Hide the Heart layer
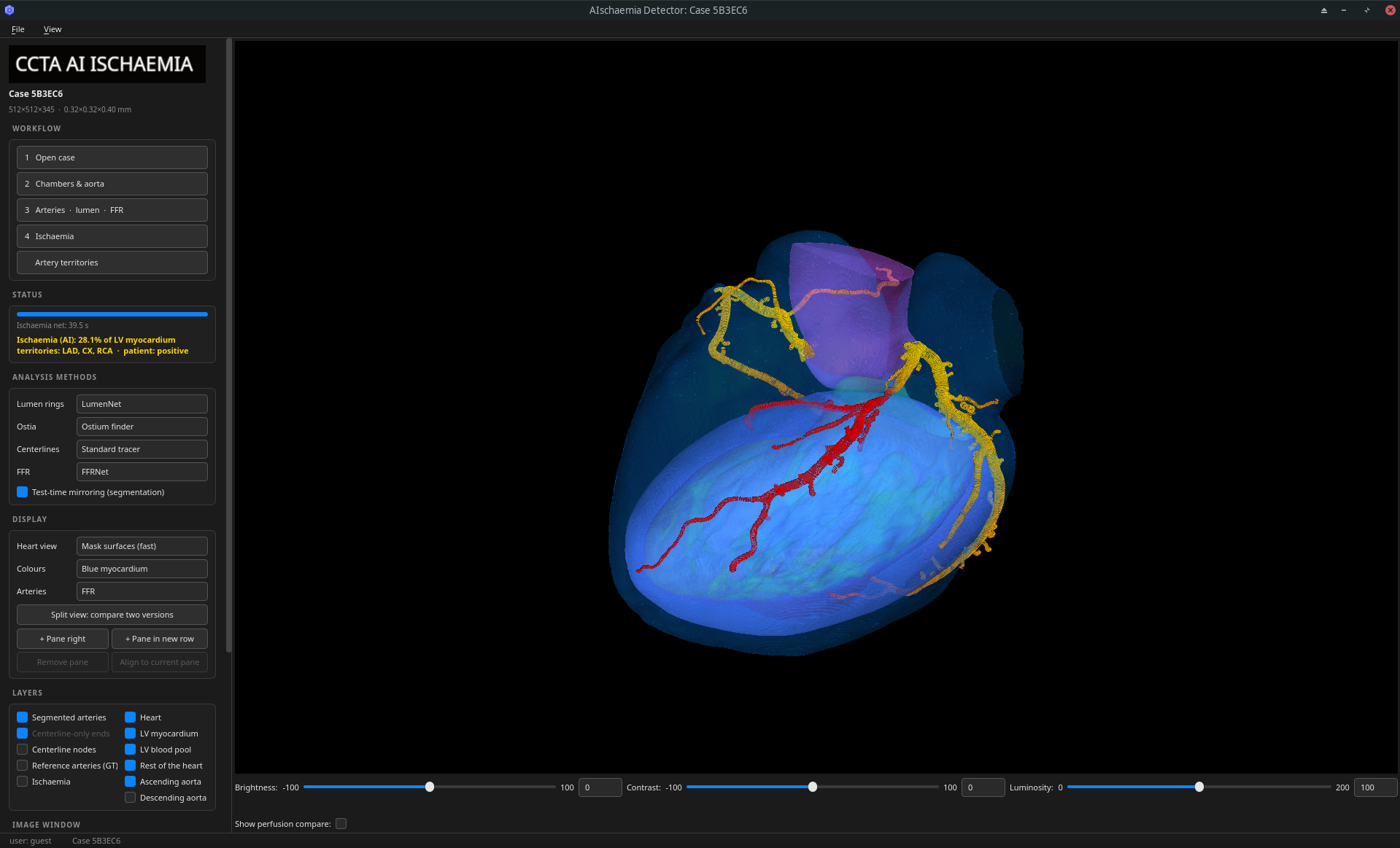 tap(131, 717)
